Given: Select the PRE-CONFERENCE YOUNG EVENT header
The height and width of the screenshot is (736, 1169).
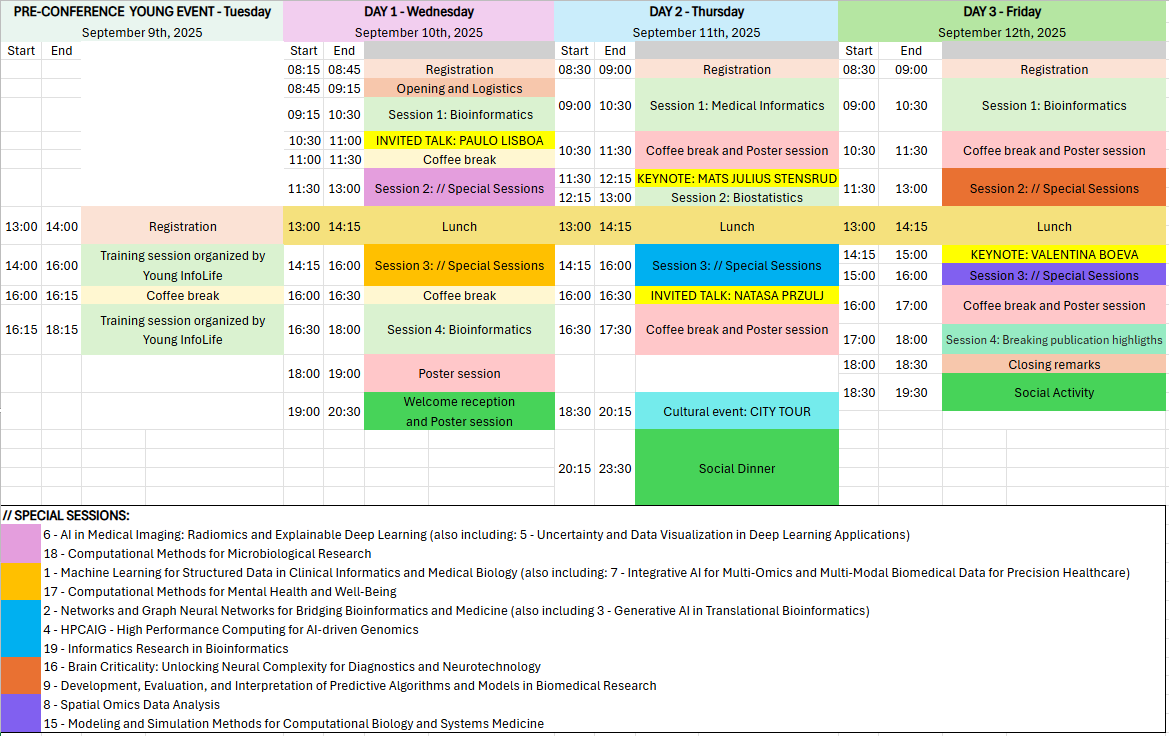Looking at the screenshot, I should 142,12.
